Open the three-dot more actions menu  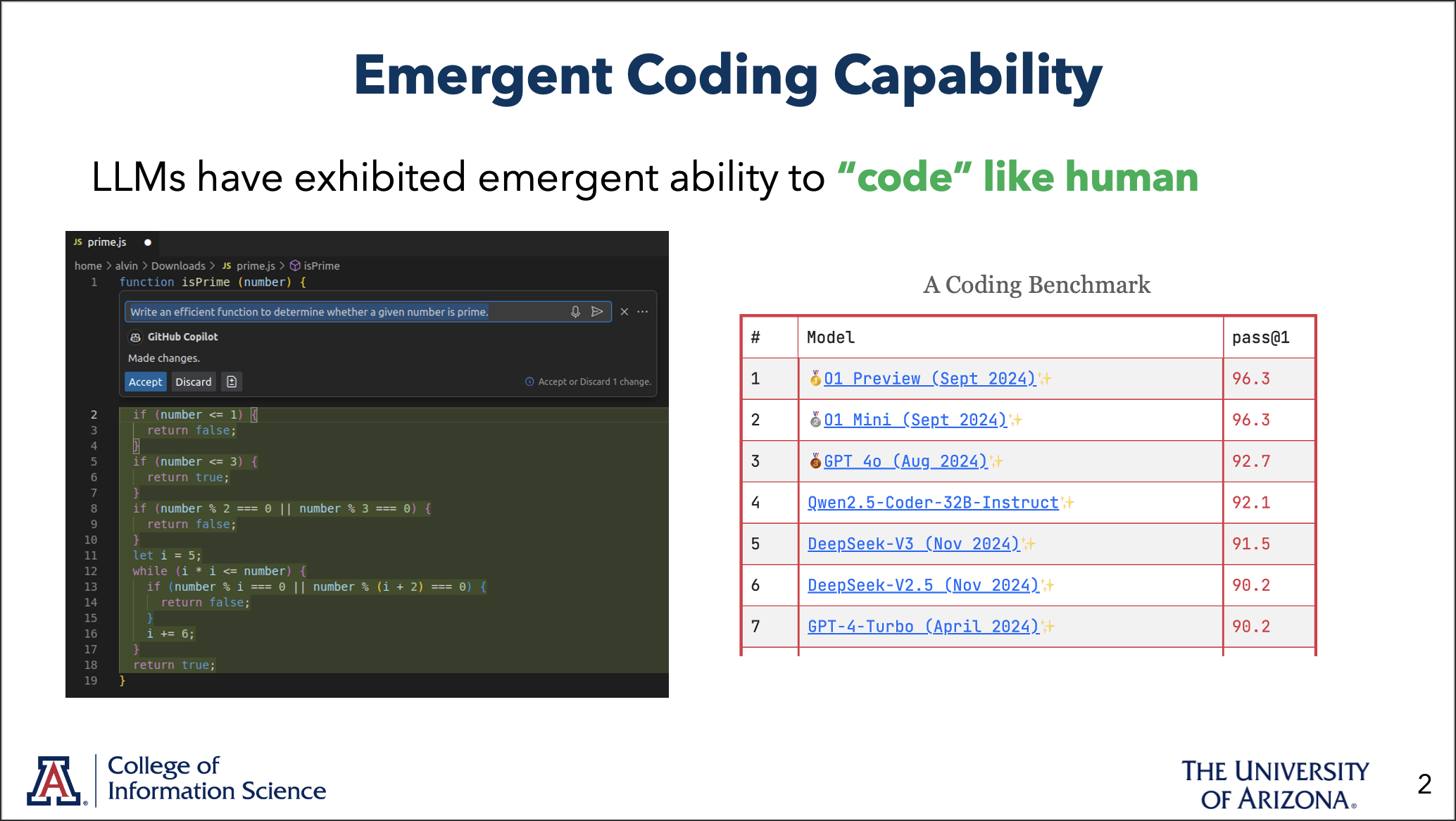(643, 311)
